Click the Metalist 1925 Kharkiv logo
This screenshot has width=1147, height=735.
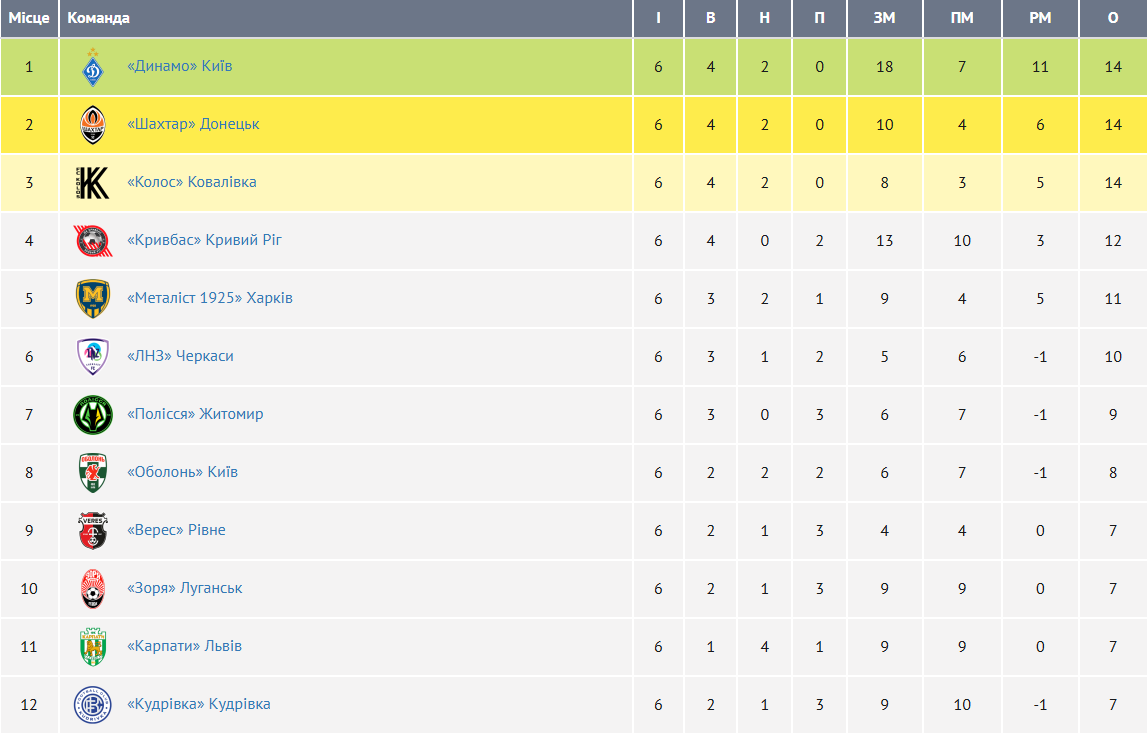pyautogui.click(x=92, y=299)
